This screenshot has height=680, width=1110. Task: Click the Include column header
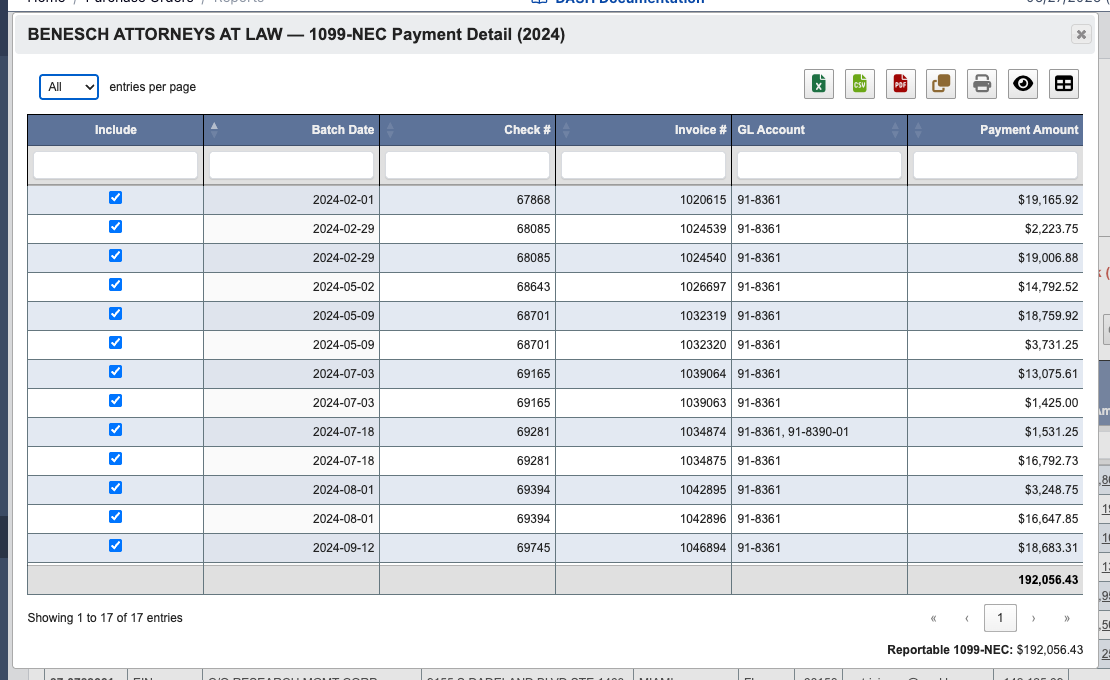[115, 130]
